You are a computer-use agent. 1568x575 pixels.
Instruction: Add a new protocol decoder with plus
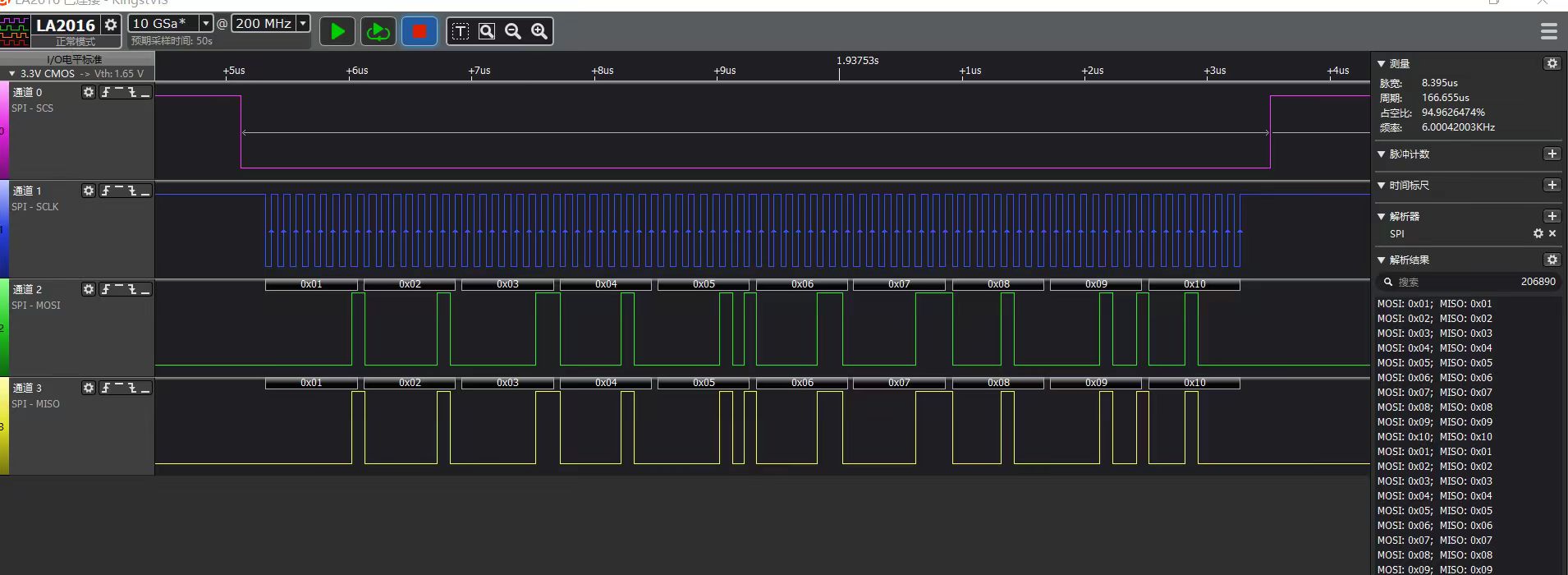[x=1552, y=216]
